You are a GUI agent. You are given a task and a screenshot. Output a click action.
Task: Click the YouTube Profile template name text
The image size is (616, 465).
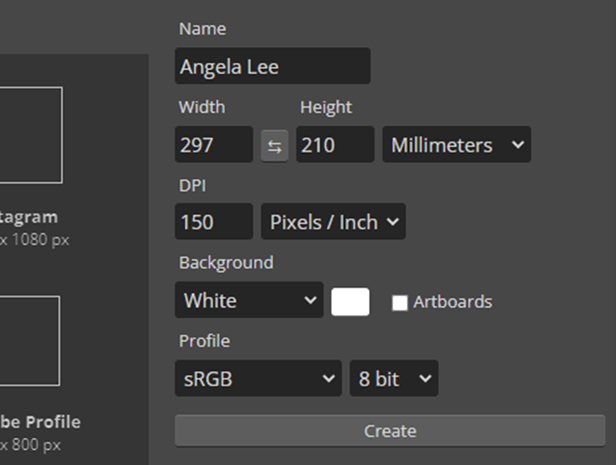(40, 422)
